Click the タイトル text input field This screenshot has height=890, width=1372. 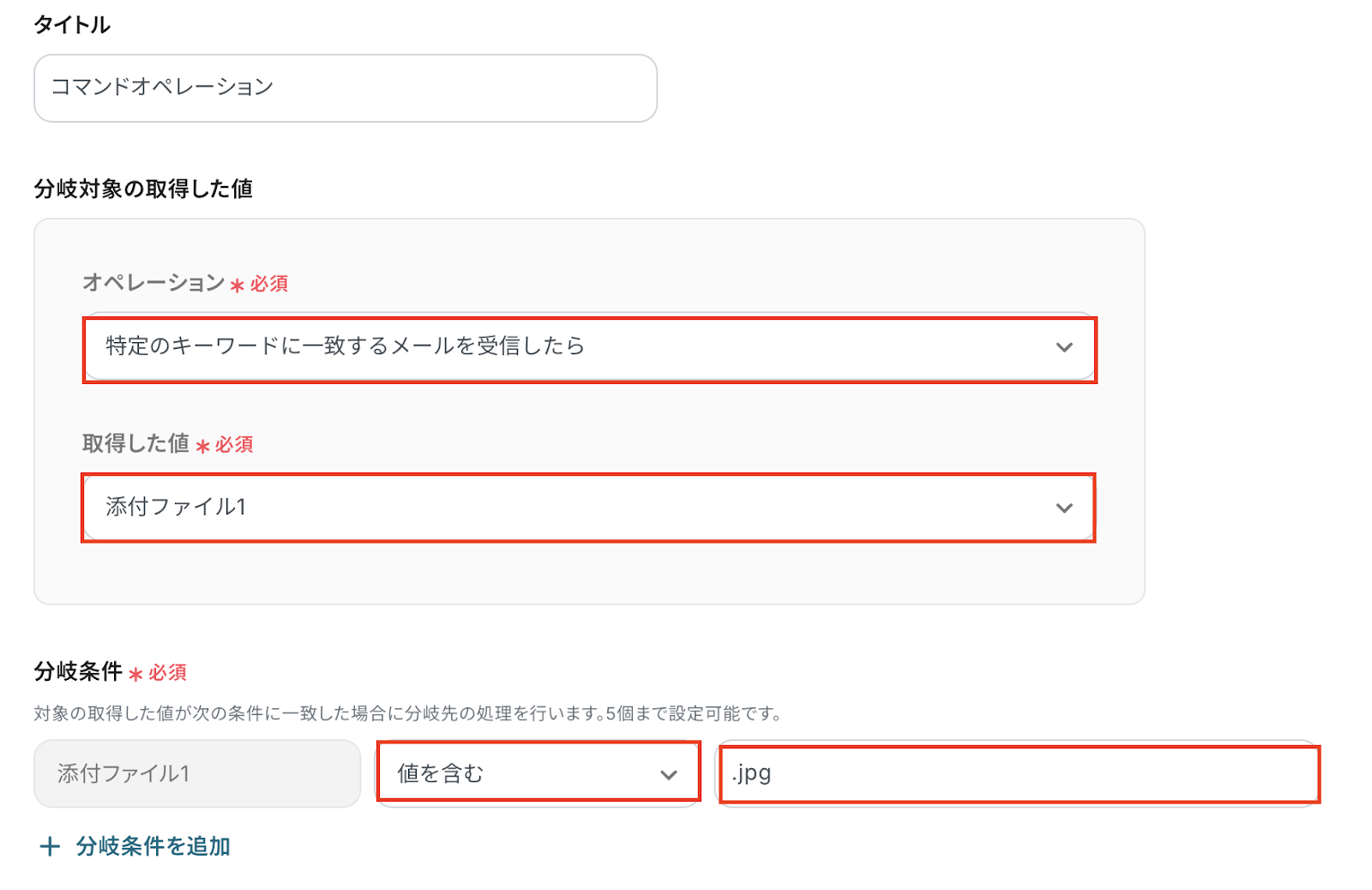click(345, 88)
